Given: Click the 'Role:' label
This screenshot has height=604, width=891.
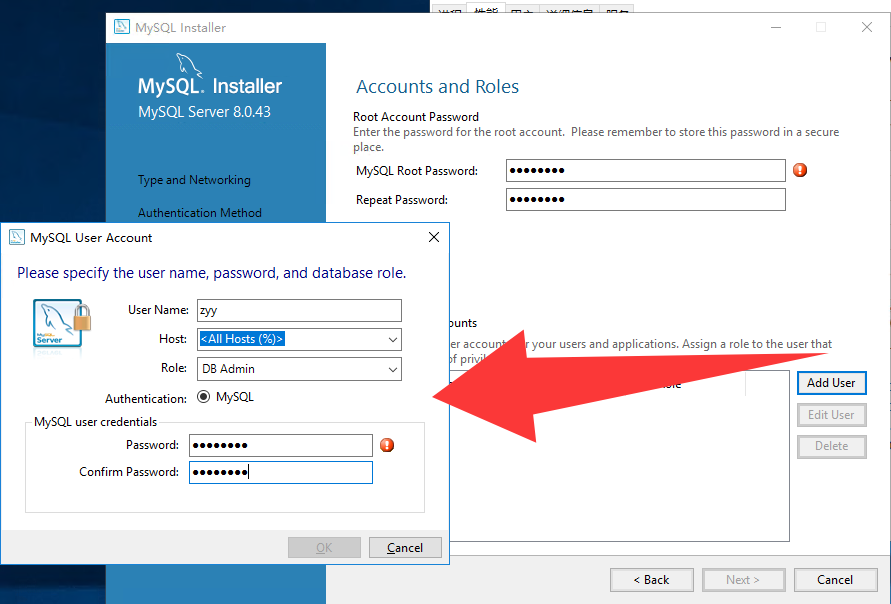Looking at the screenshot, I should [x=174, y=368].
